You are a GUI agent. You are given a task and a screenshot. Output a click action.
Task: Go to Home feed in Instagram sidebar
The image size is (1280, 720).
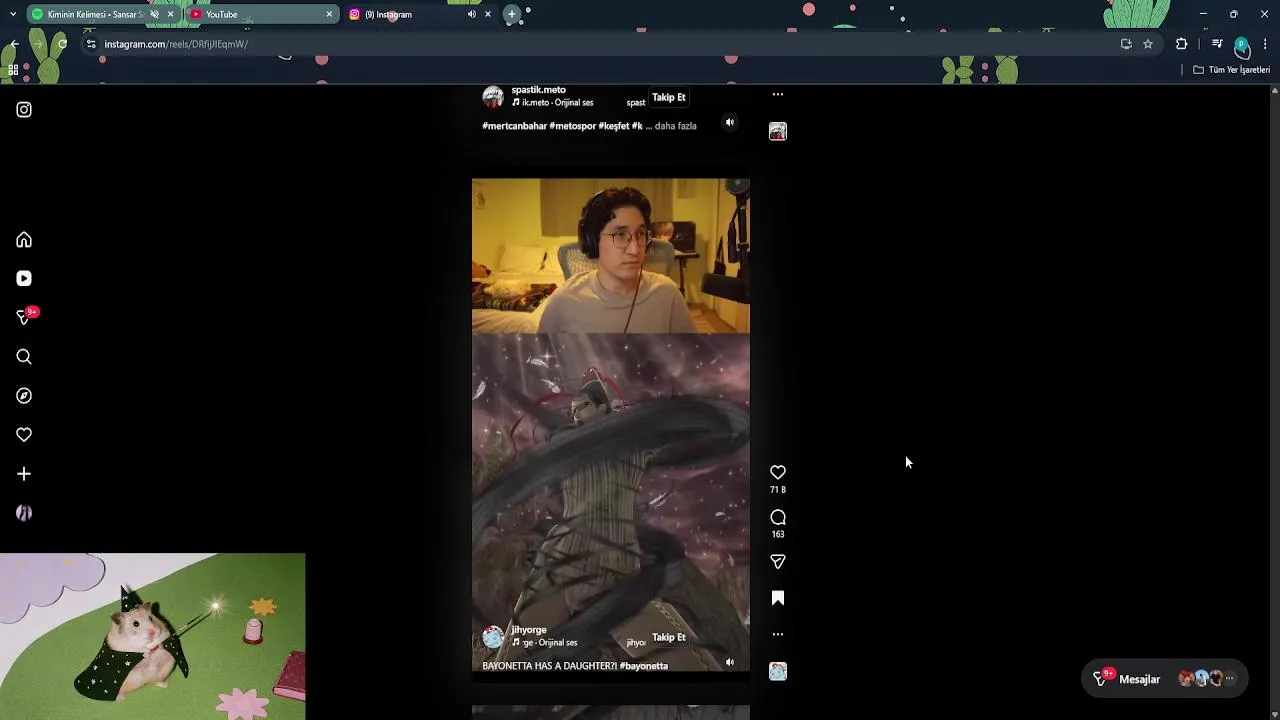point(24,240)
